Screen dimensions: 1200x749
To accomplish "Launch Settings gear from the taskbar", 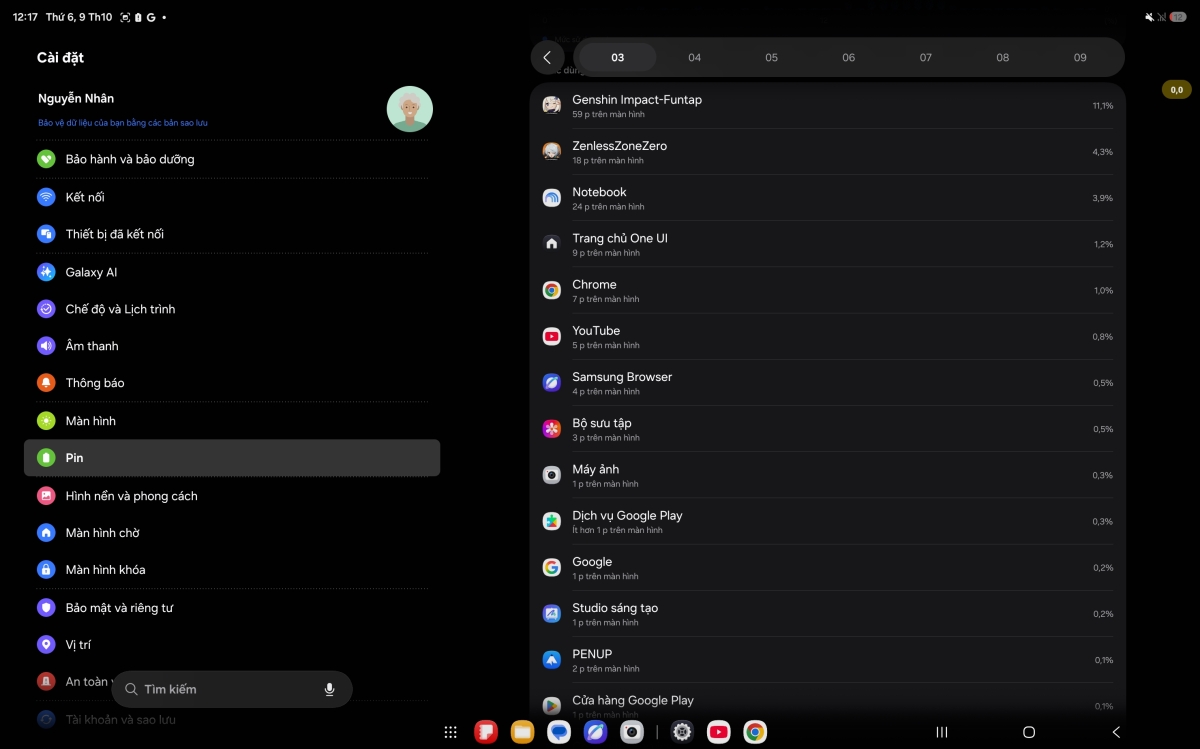I will [682, 733].
